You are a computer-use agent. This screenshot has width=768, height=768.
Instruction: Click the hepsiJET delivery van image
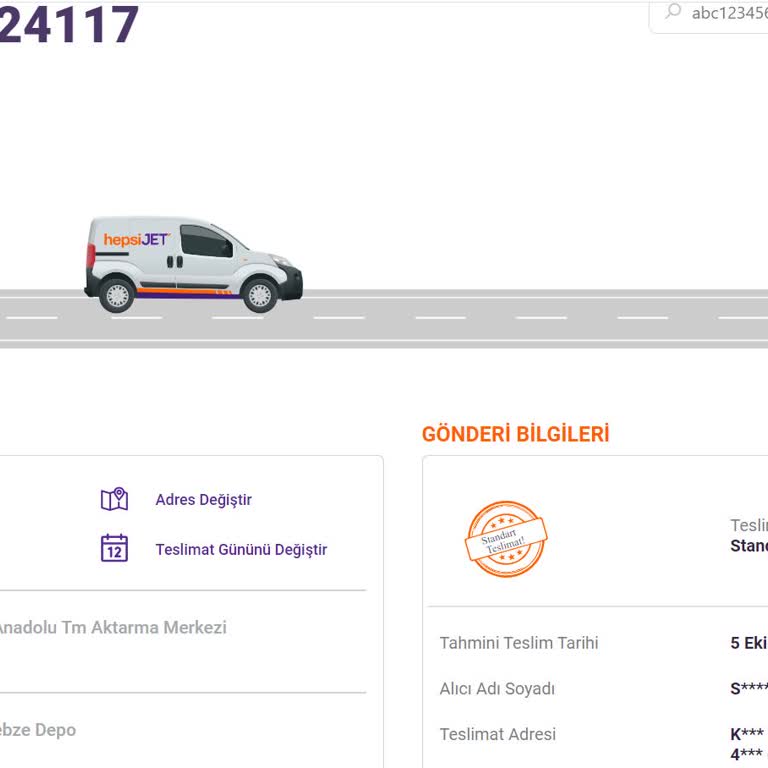tap(193, 264)
